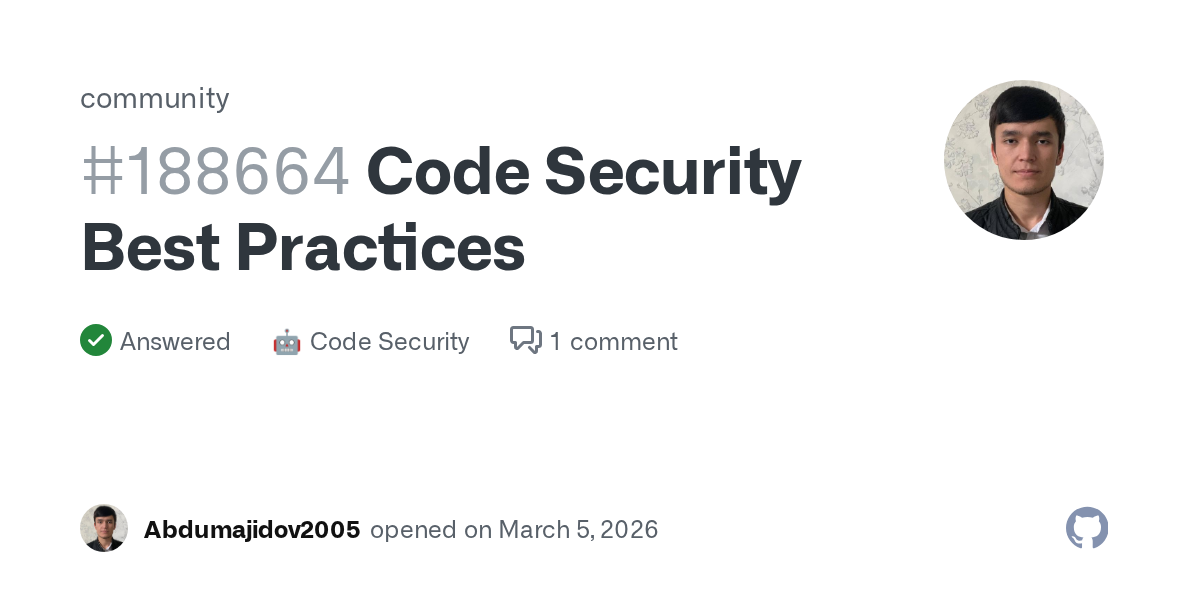Click the bold word "Security" in the title

(x=672, y=172)
